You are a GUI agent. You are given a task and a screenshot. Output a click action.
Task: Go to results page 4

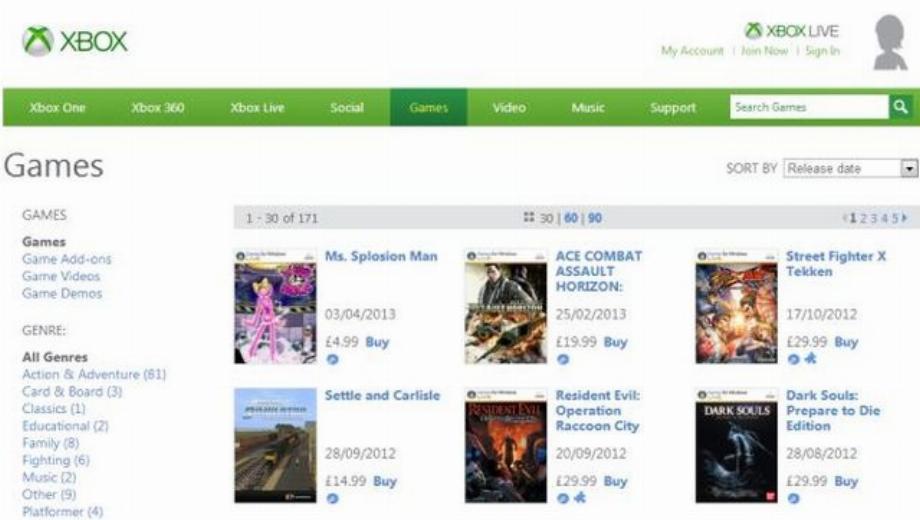click(884, 218)
